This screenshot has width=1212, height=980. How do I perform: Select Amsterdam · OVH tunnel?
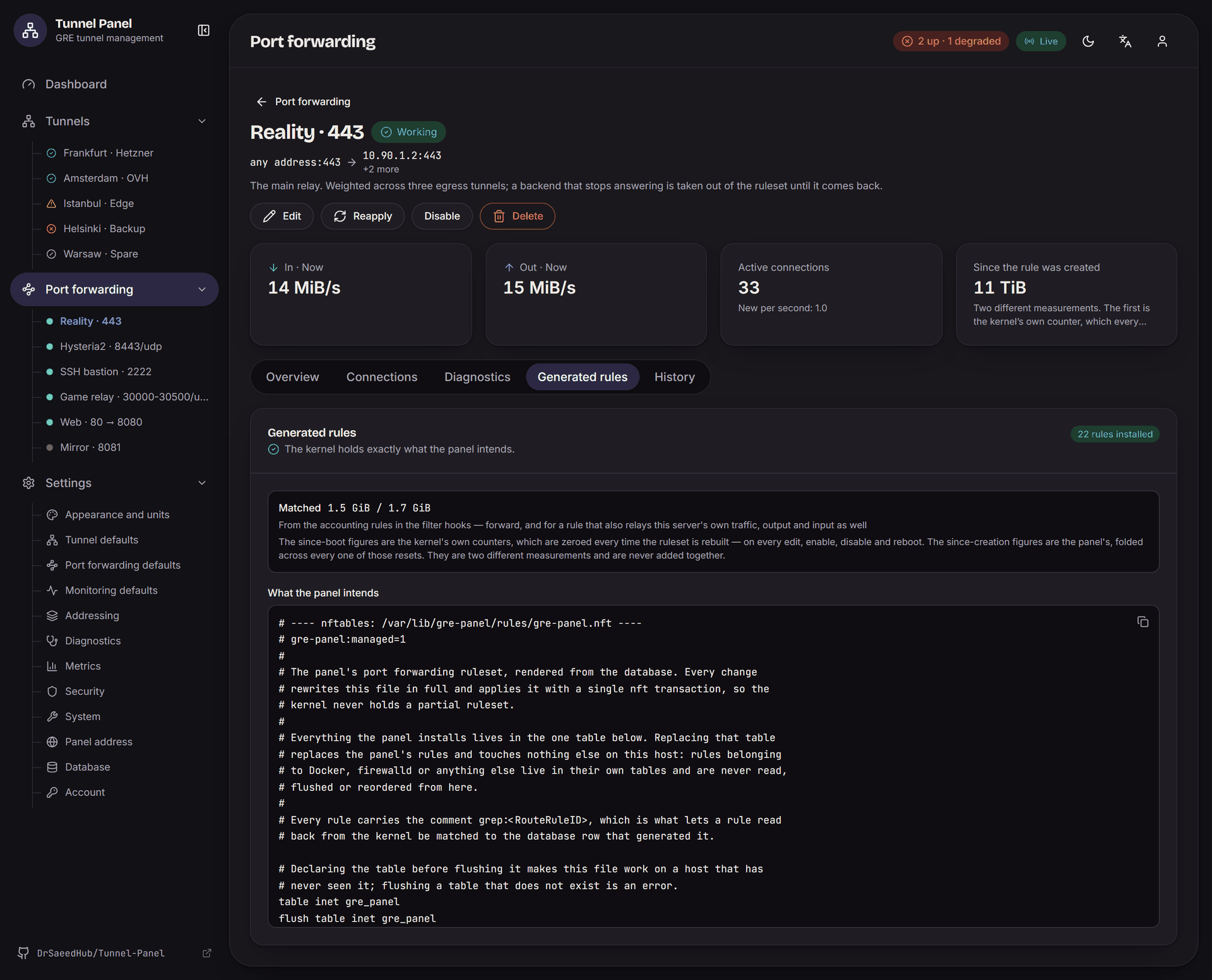pos(105,178)
